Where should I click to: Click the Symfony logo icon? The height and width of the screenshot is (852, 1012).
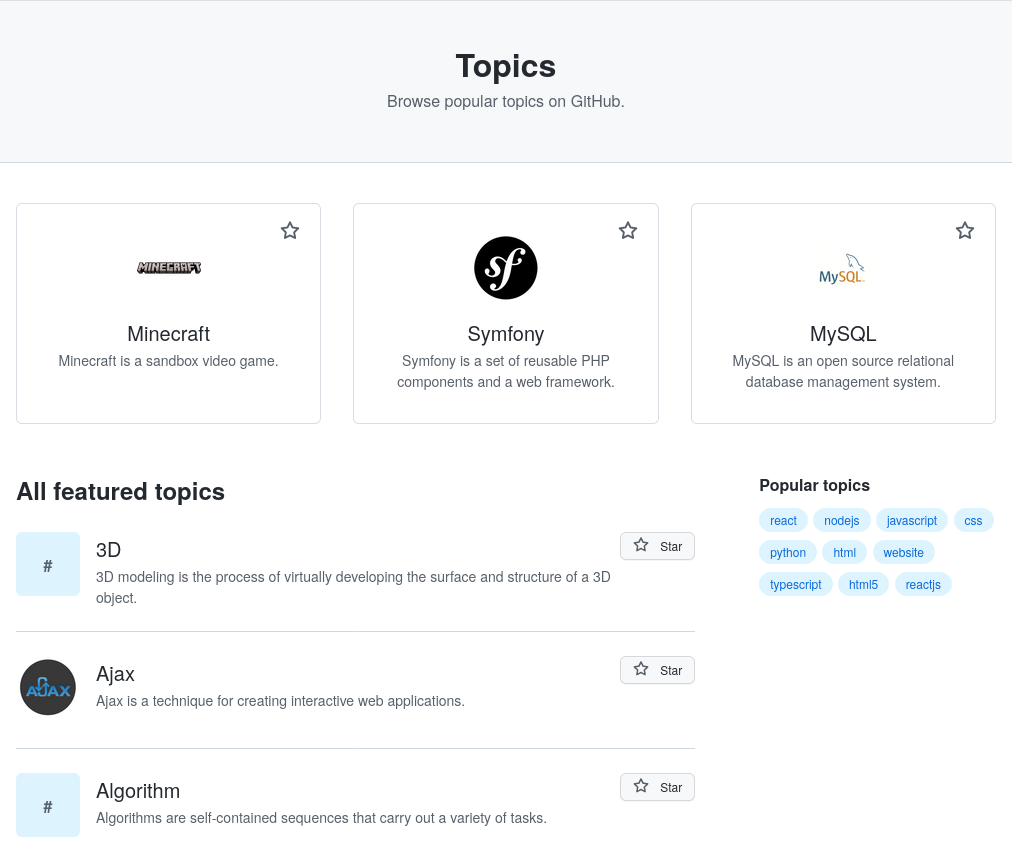(506, 268)
